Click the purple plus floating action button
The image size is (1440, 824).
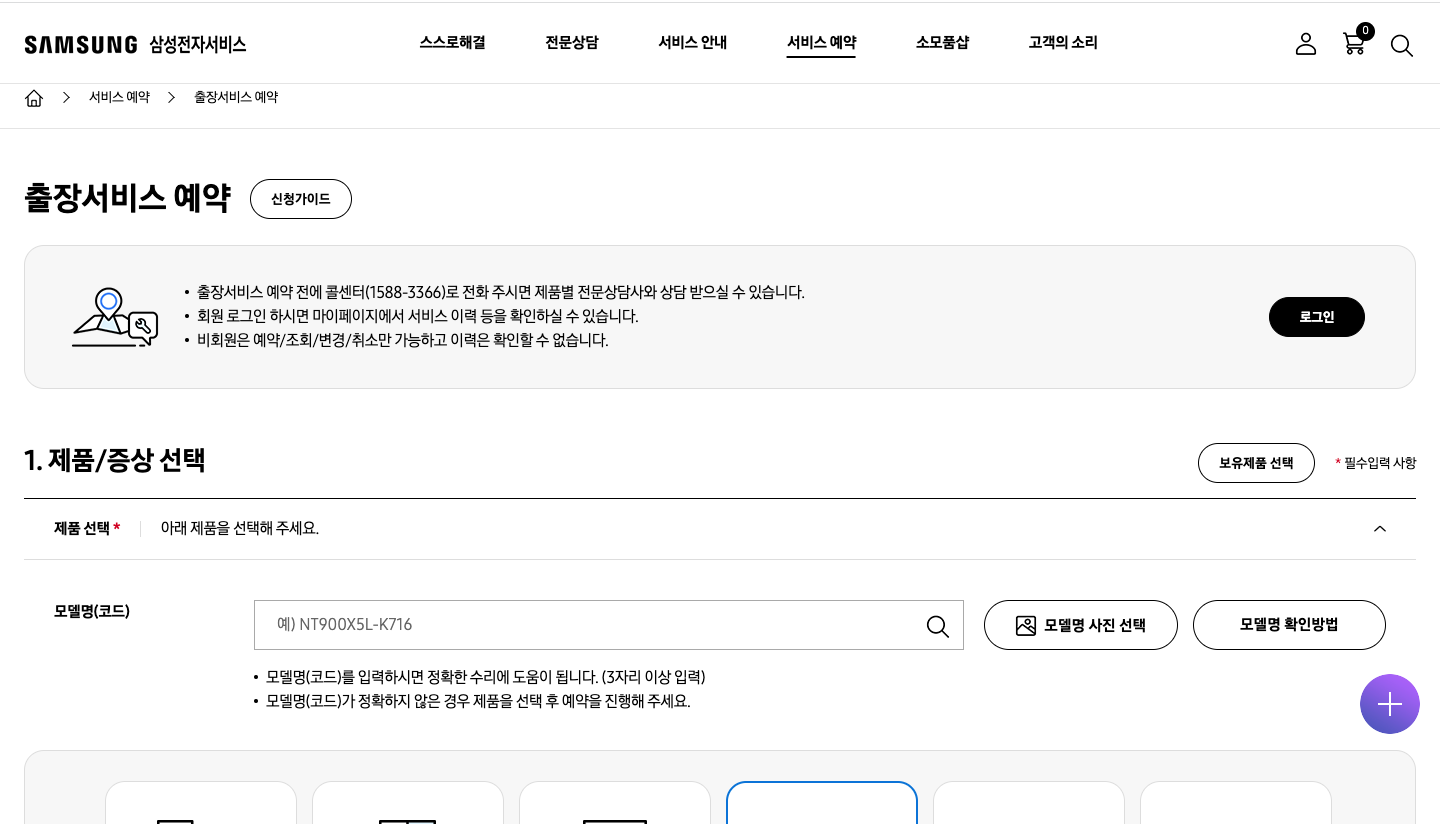pyautogui.click(x=1390, y=704)
